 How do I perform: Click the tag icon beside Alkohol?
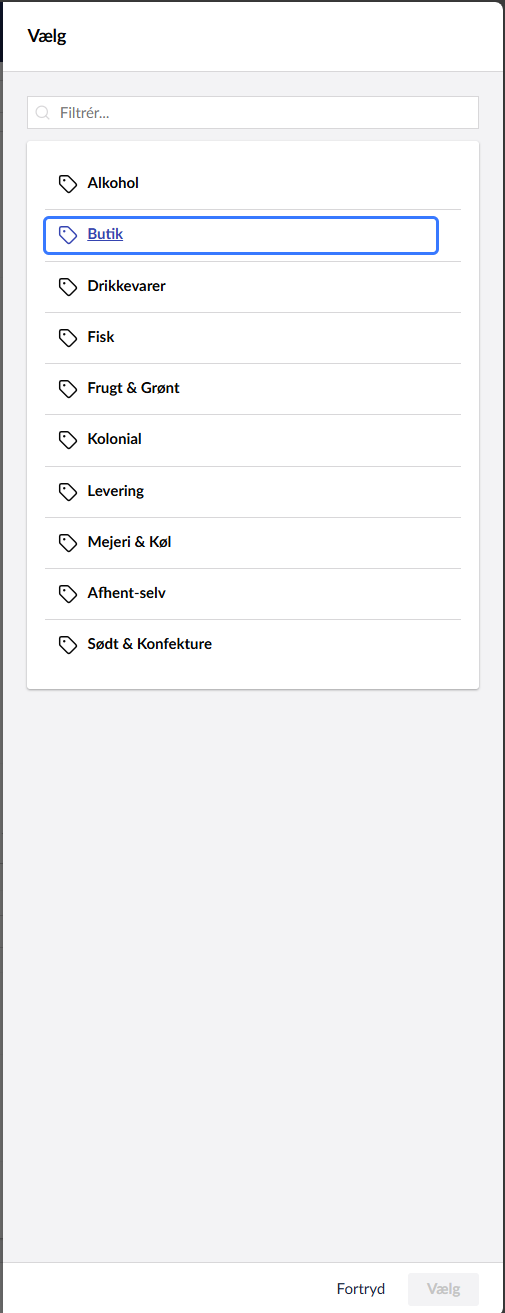tap(68, 184)
